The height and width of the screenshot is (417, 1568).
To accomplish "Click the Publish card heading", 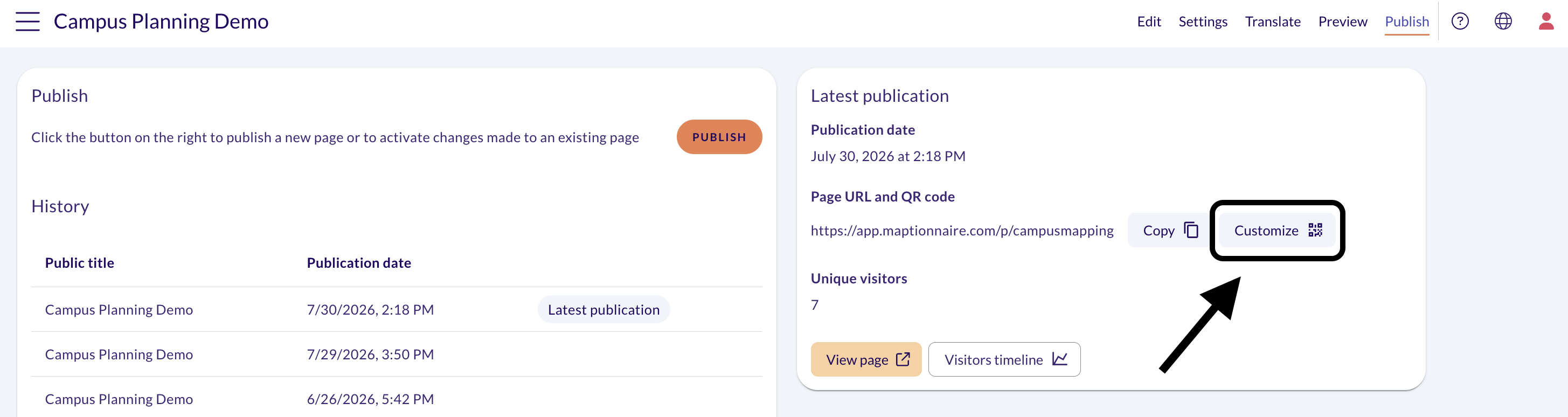I will pyautogui.click(x=60, y=95).
